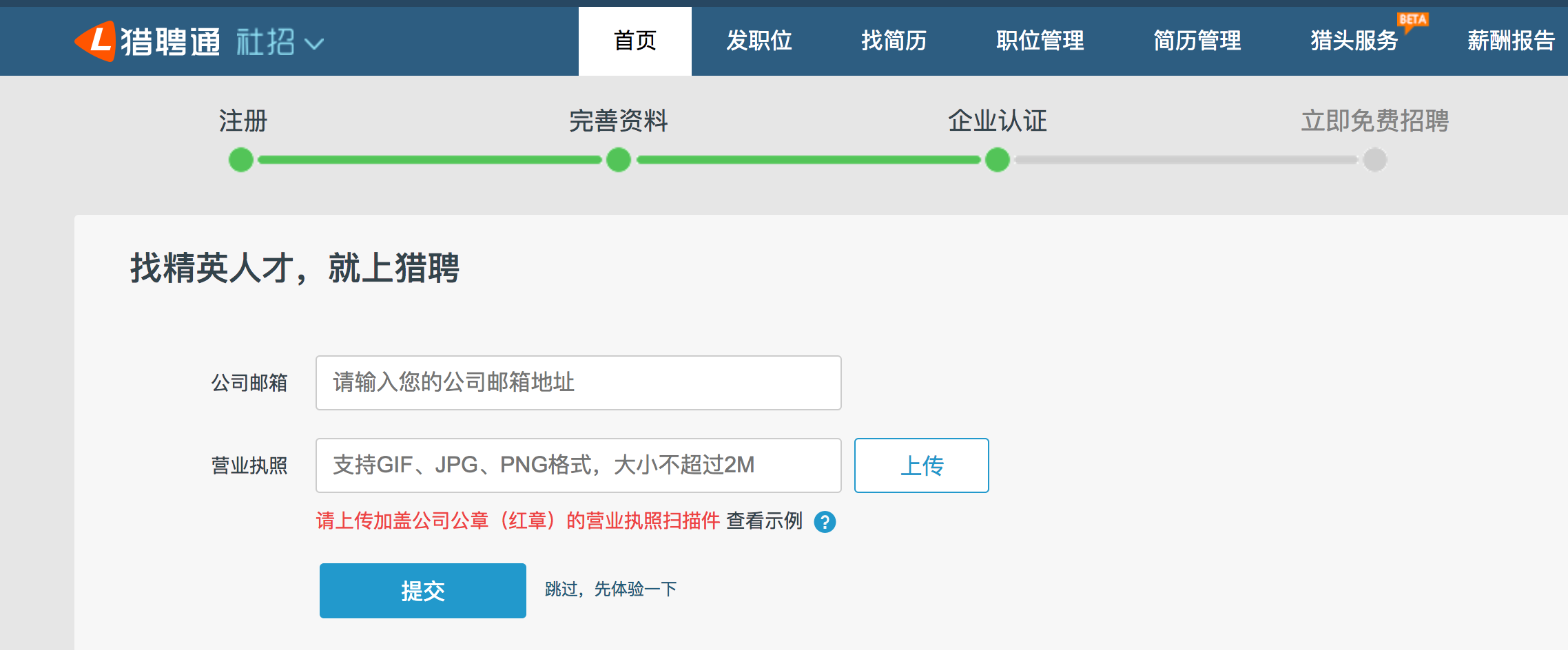Open 找简历 in navigation bar
The image size is (1568, 650).
pyautogui.click(x=894, y=41)
